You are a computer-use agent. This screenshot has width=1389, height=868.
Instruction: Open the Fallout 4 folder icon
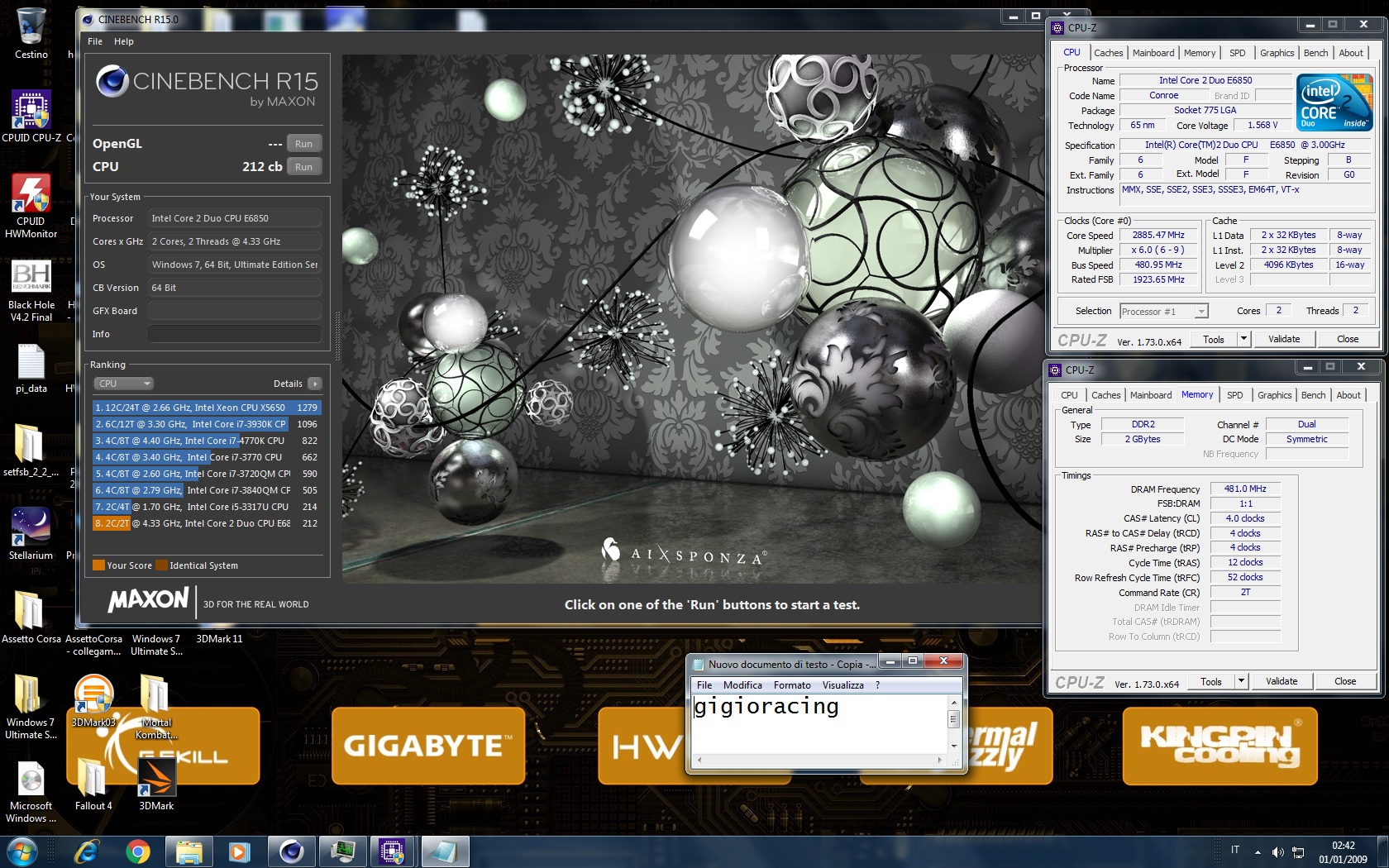click(x=93, y=785)
